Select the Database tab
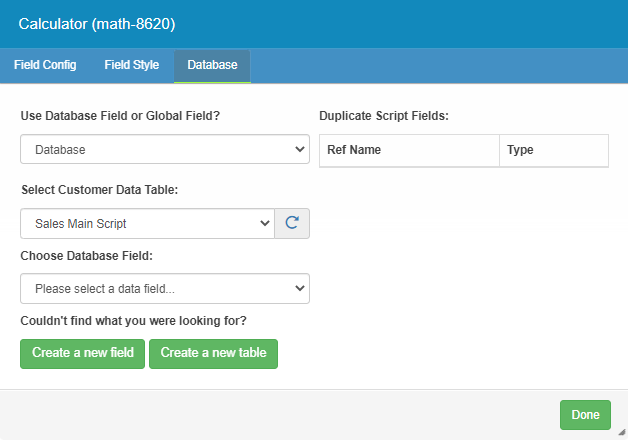Viewport: 628px width, 440px height. tap(212, 65)
